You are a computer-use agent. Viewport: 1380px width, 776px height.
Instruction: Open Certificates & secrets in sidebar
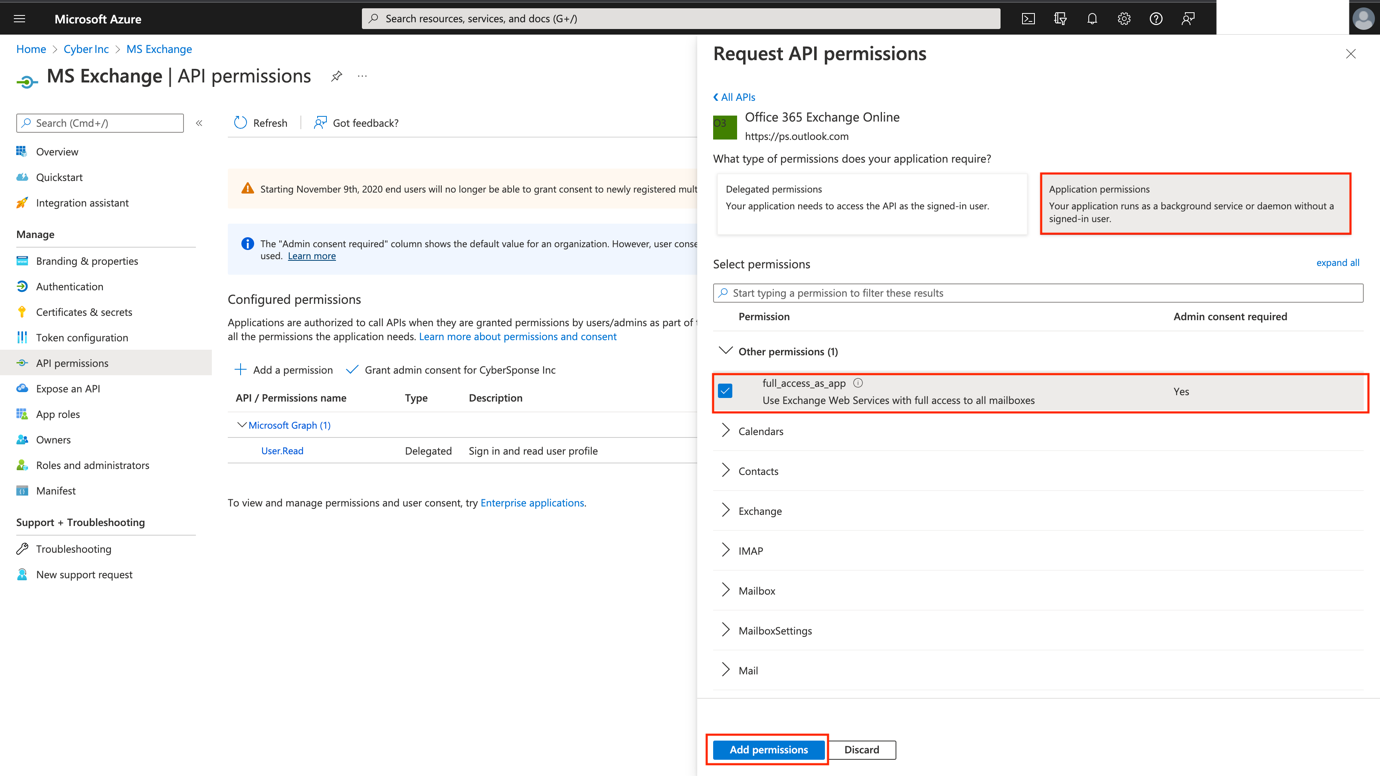point(84,312)
